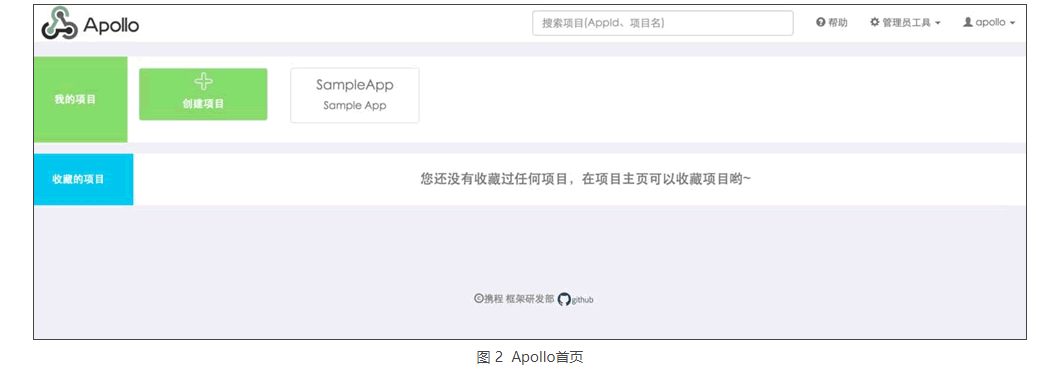
Task: Click the user avatar icon beside apollo
Action: click(968, 22)
